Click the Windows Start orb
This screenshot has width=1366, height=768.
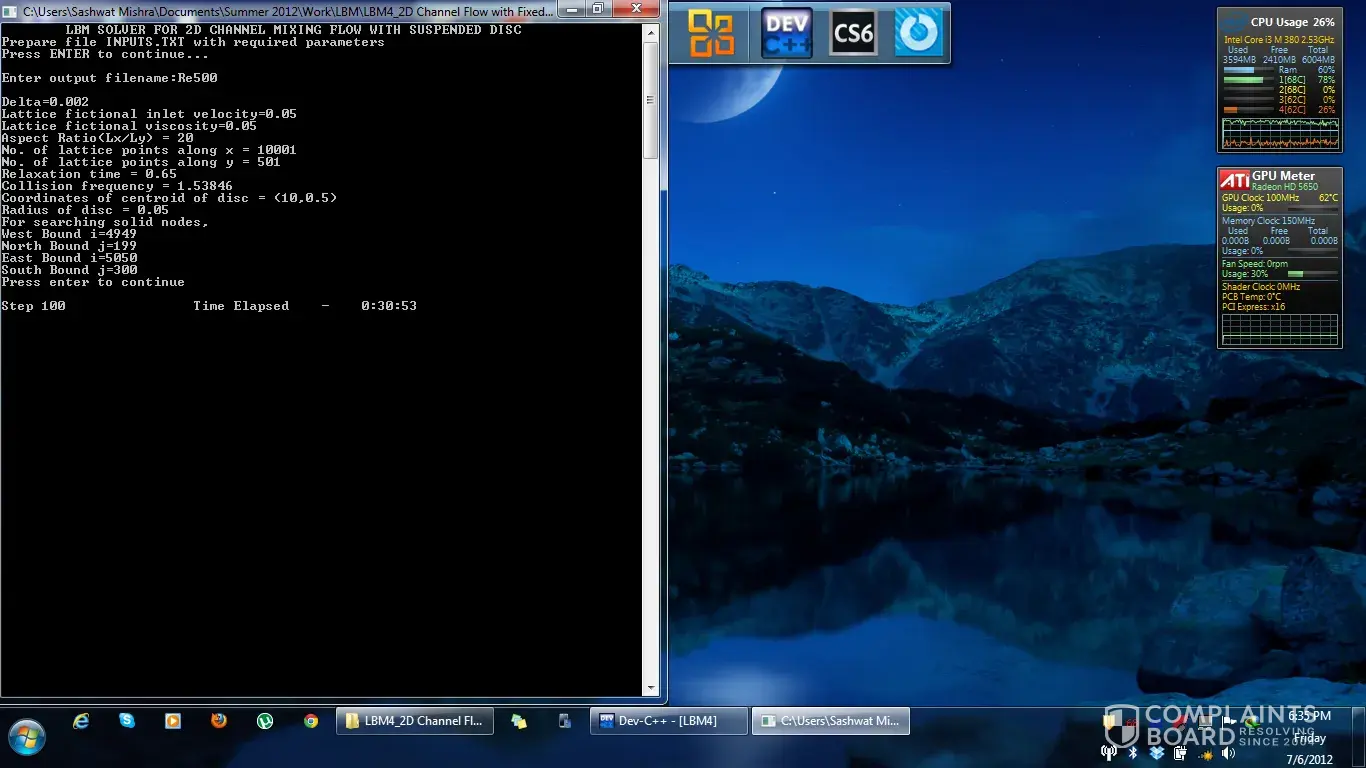click(x=27, y=737)
